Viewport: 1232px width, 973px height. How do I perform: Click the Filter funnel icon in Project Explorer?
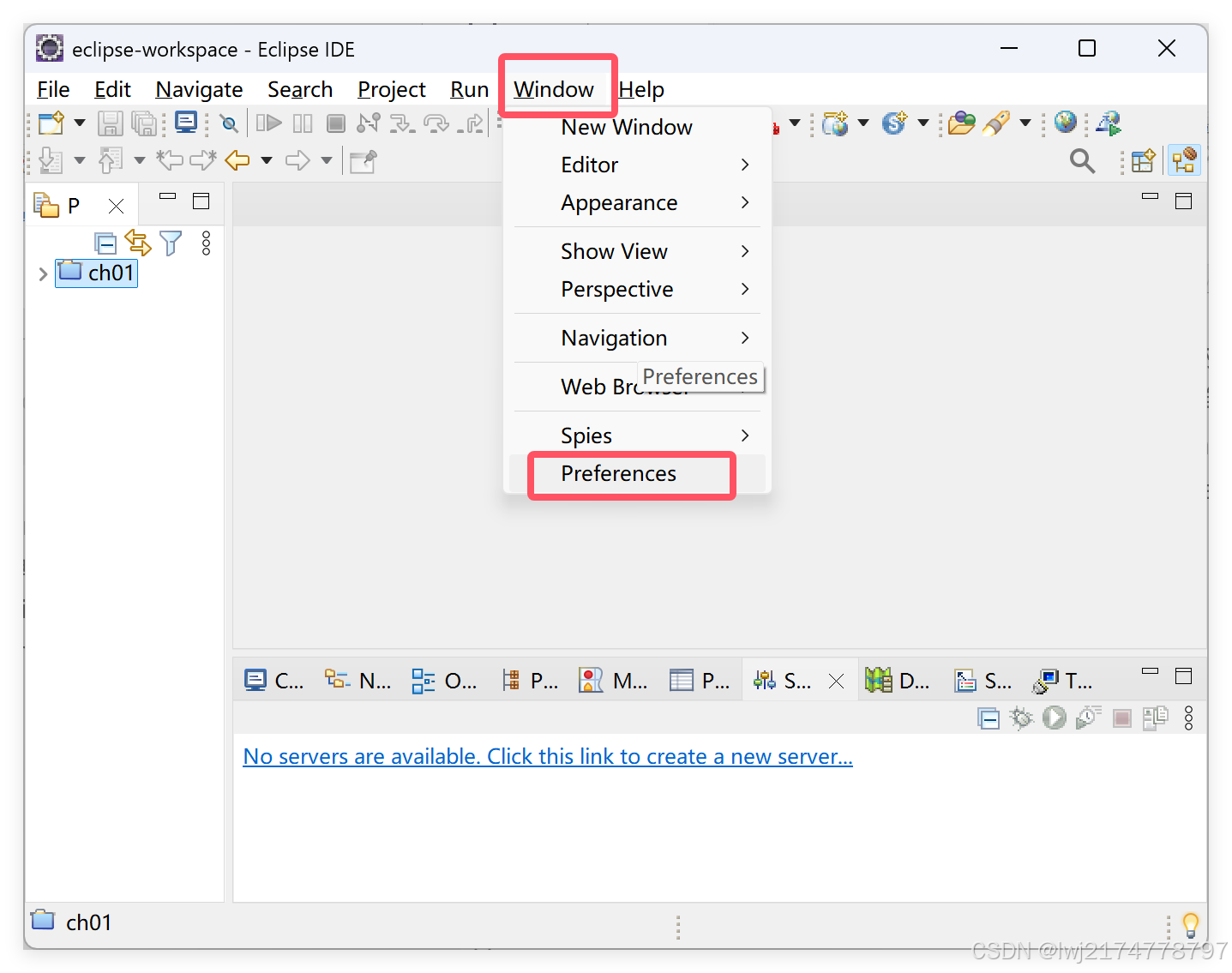click(x=171, y=243)
